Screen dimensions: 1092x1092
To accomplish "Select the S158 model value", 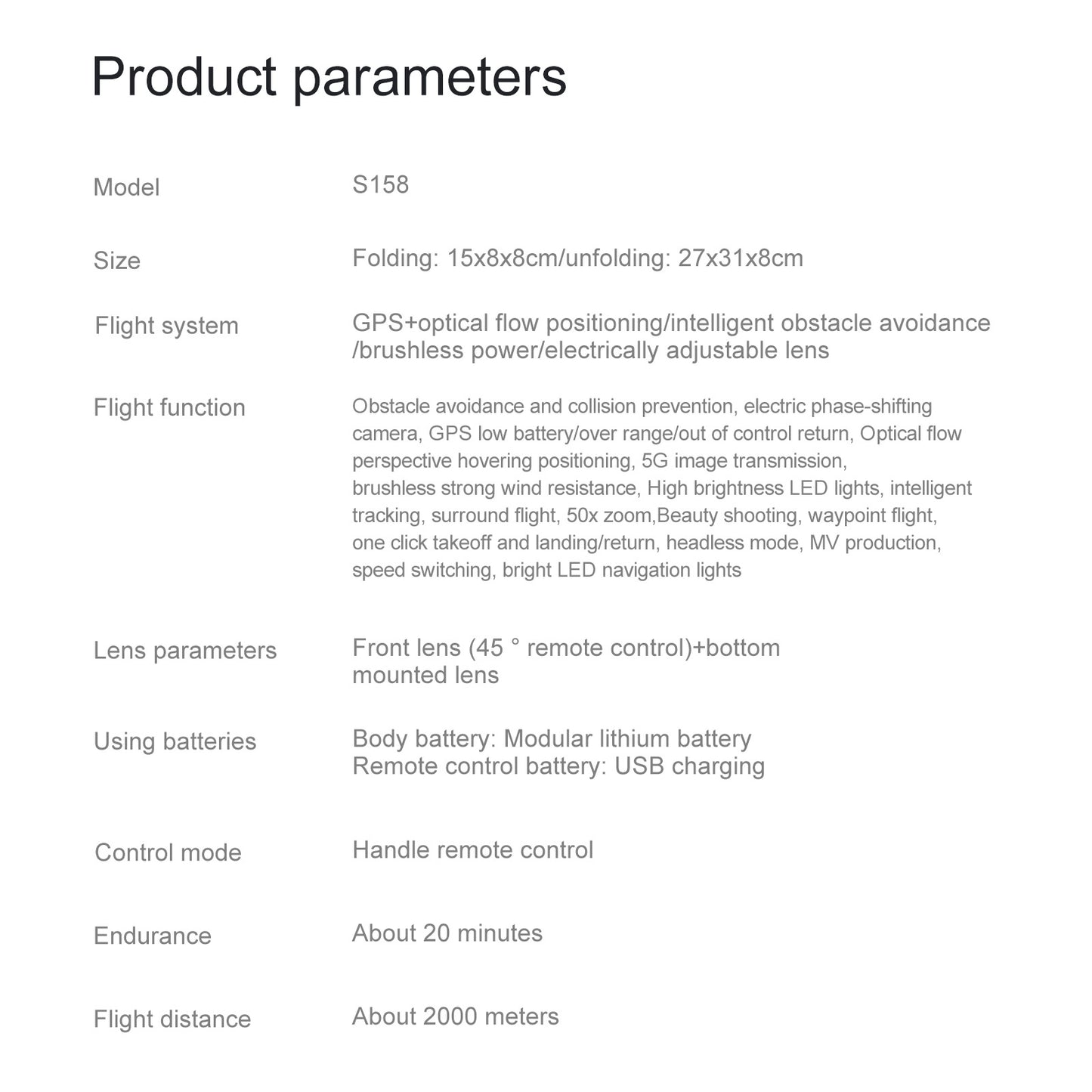I will tap(380, 184).
